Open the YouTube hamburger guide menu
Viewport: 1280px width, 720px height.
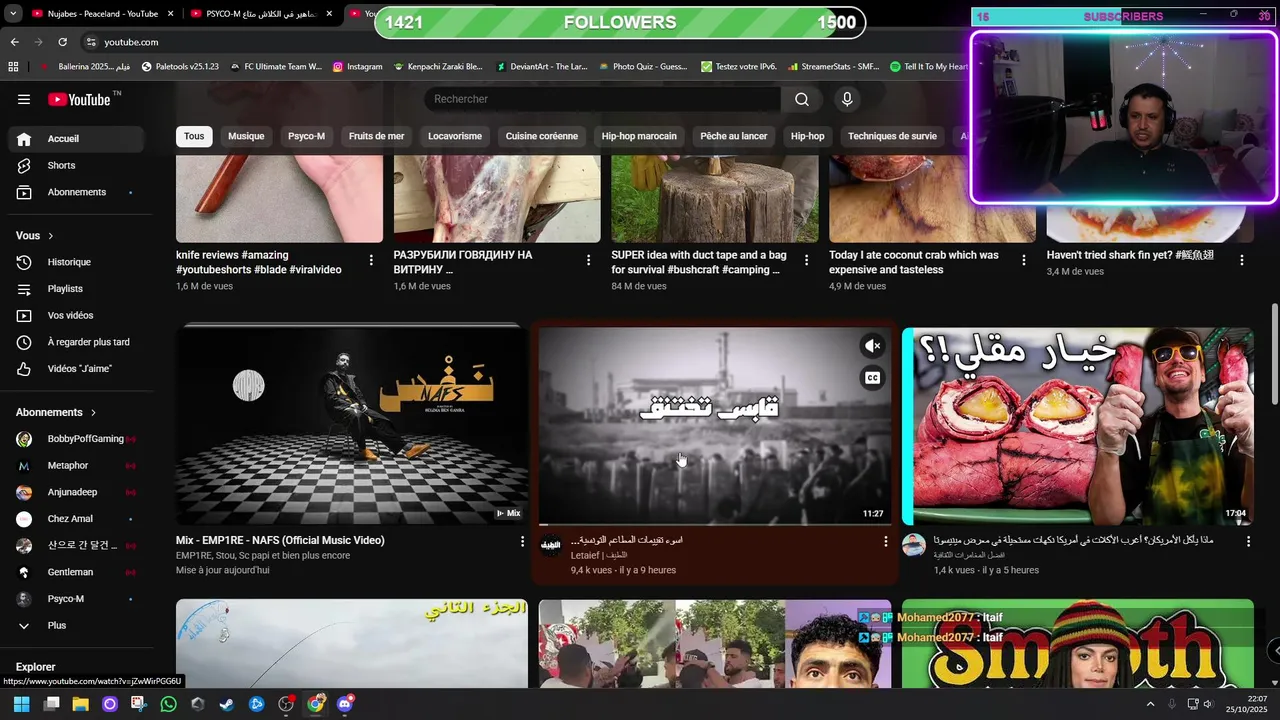click(24, 99)
